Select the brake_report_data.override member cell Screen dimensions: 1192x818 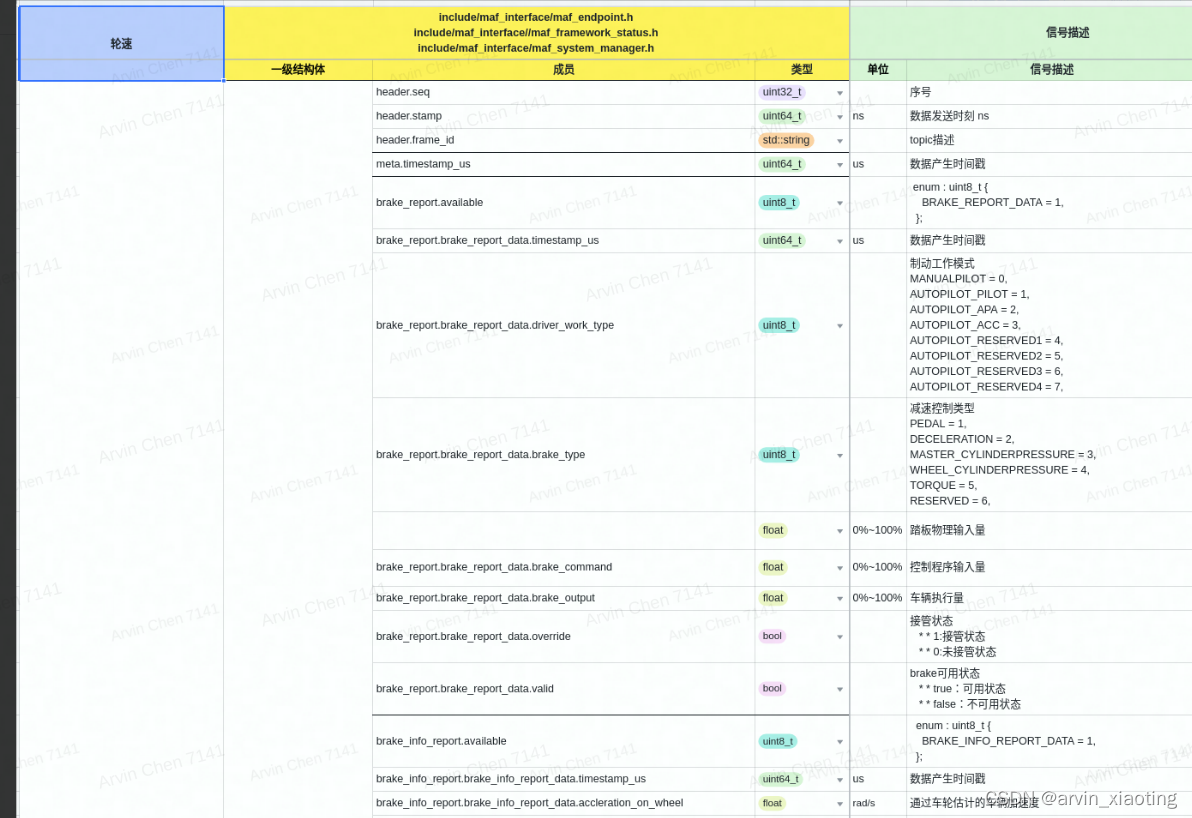click(563, 636)
